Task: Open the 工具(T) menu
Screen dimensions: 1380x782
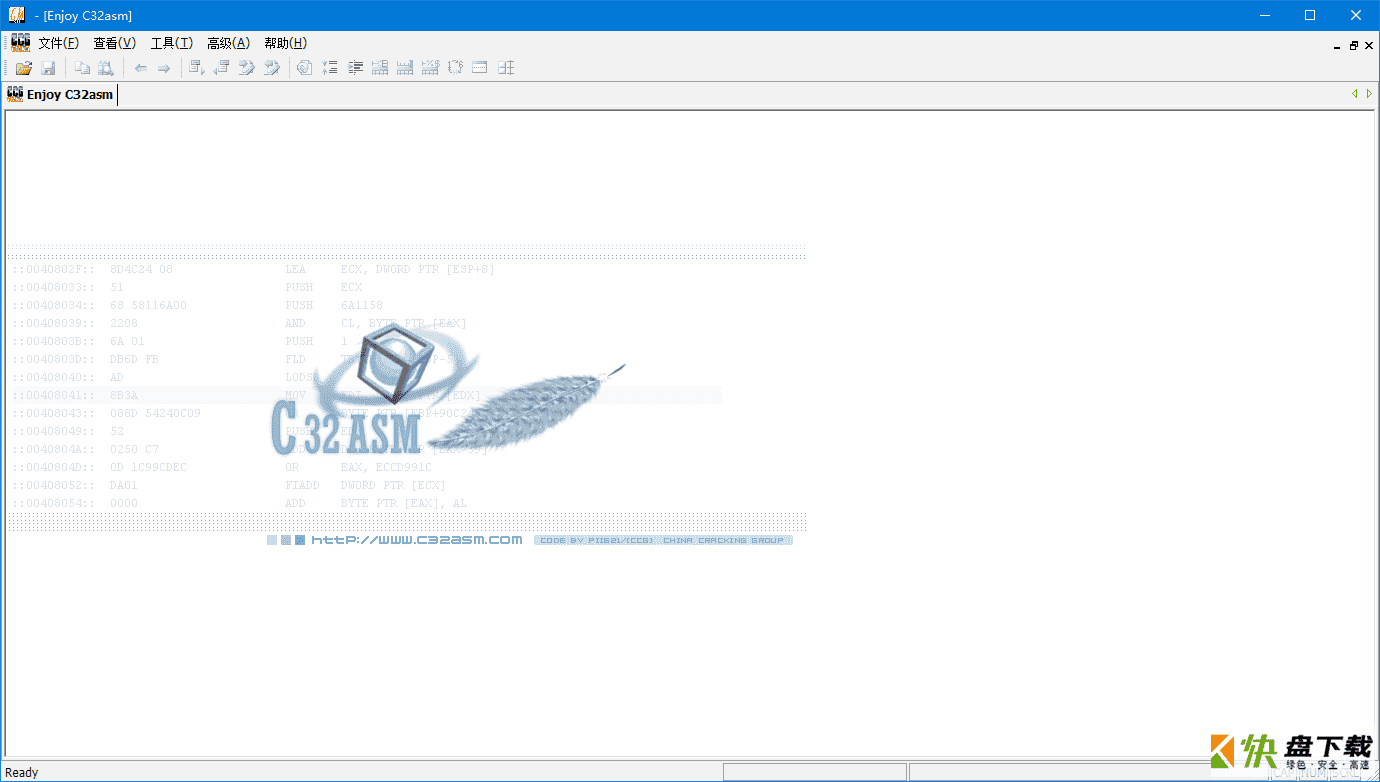Action: pos(172,43)
